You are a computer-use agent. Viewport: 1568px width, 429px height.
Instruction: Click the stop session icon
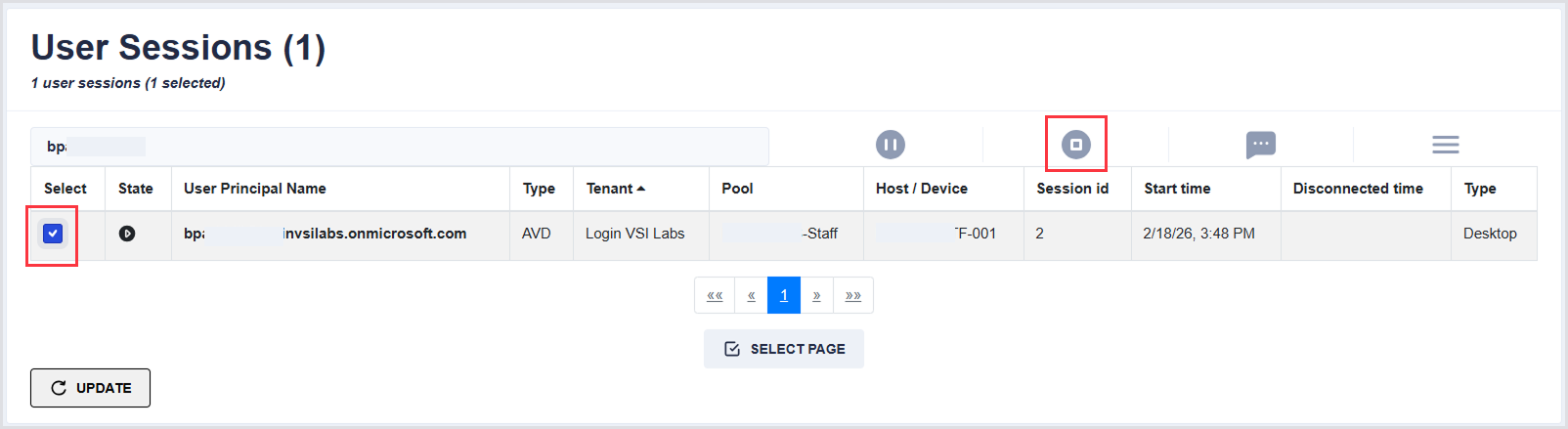1075,145
